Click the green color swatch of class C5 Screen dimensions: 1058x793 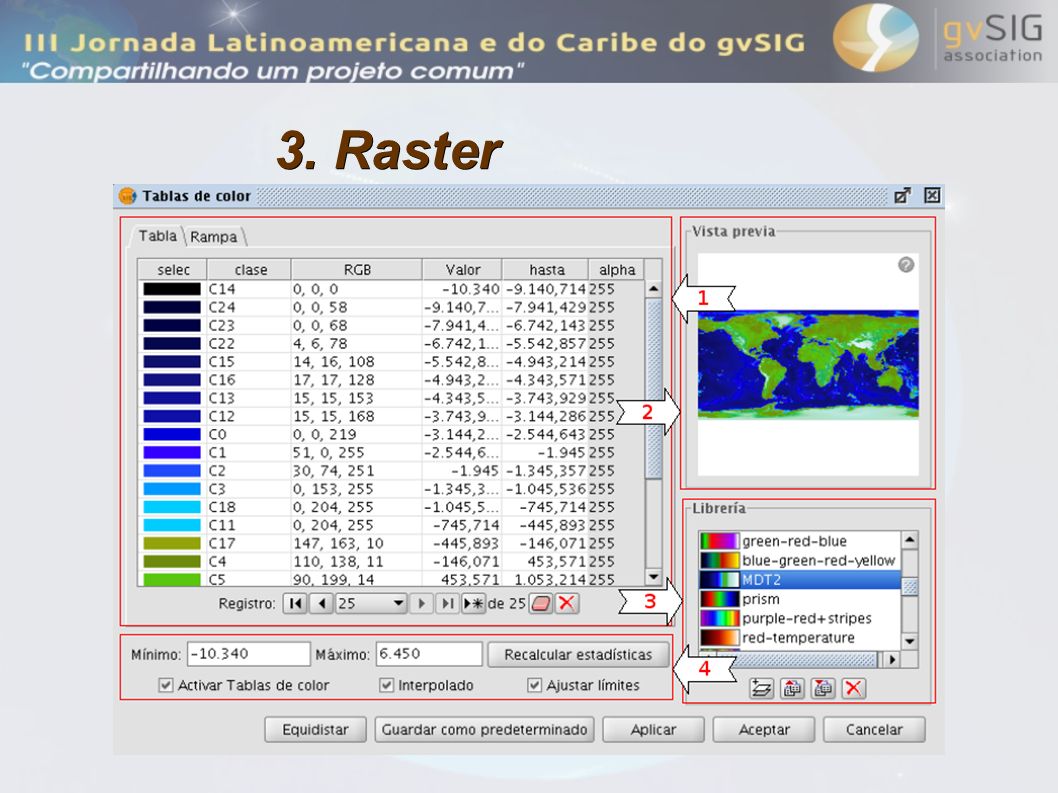[x=172, y=579]
